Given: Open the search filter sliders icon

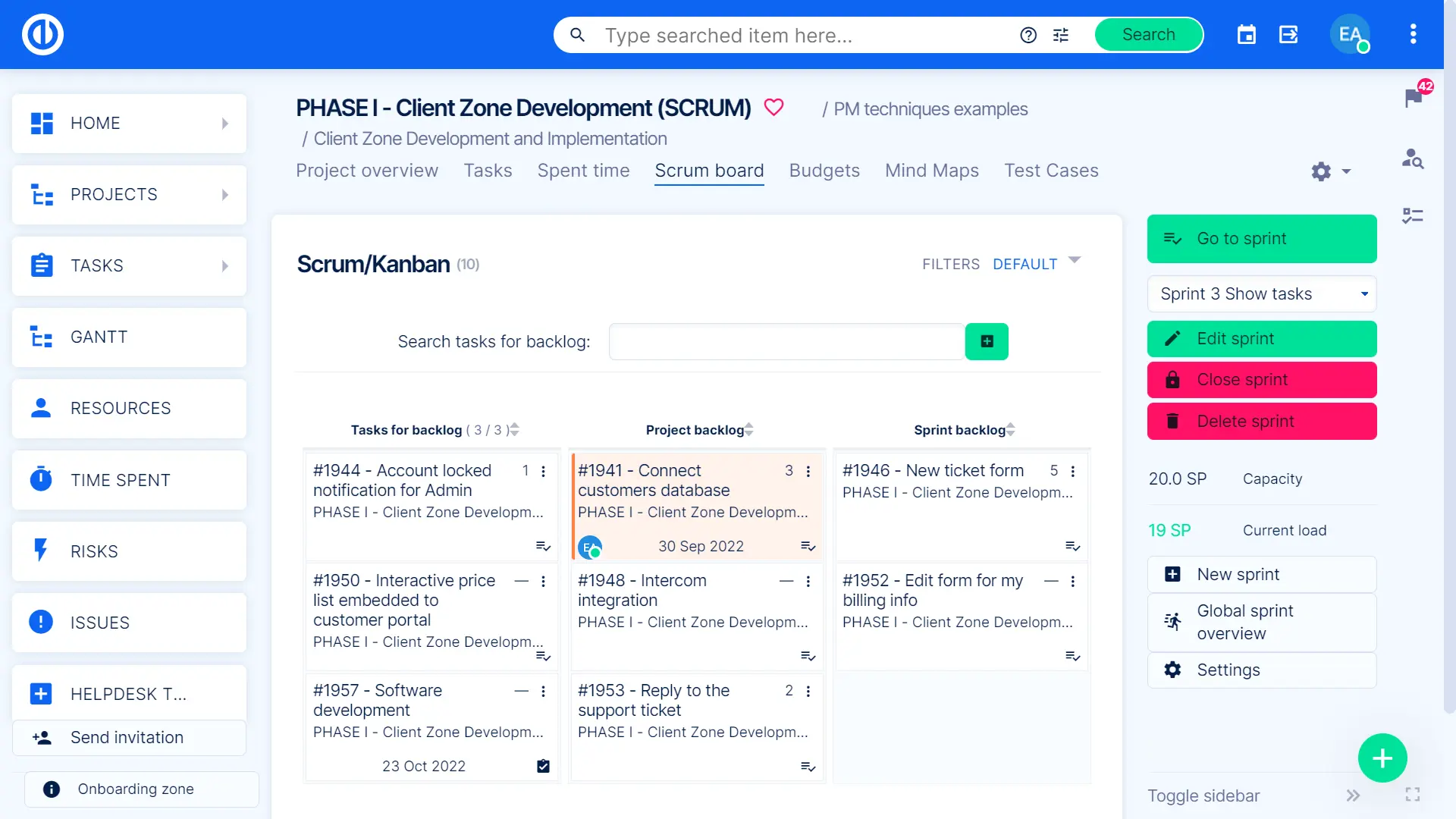Looking at the screenshot, I should [x=1061, y=35].
